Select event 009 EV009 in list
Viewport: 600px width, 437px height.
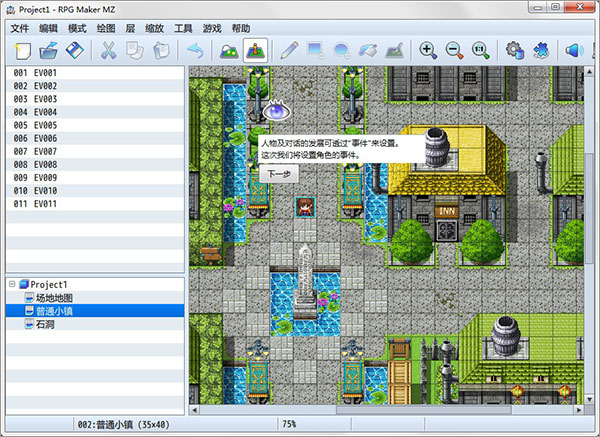tap(95, 178)
